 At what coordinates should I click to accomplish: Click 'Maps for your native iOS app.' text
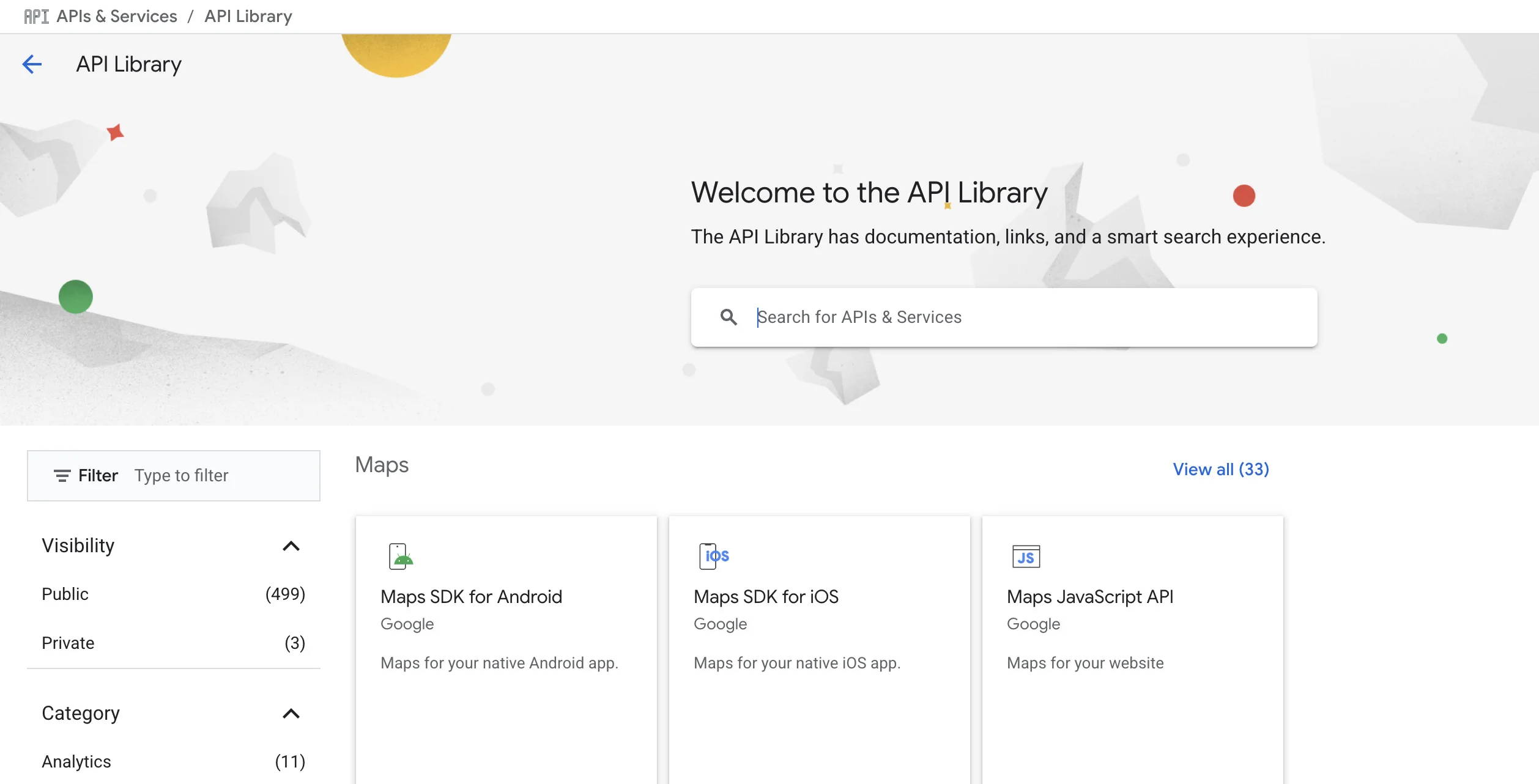(797, 663)
